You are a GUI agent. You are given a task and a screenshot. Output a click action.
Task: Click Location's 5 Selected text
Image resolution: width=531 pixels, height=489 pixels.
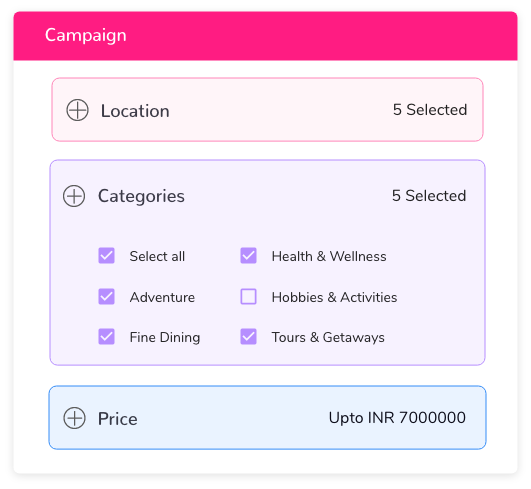[x=430, y=110]
